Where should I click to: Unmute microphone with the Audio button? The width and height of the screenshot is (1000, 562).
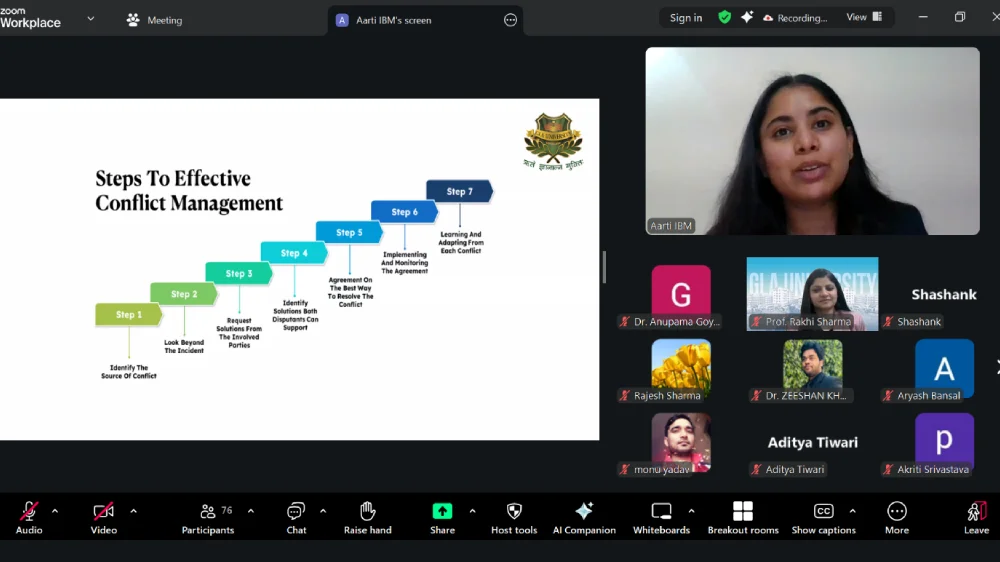point(29,512)
